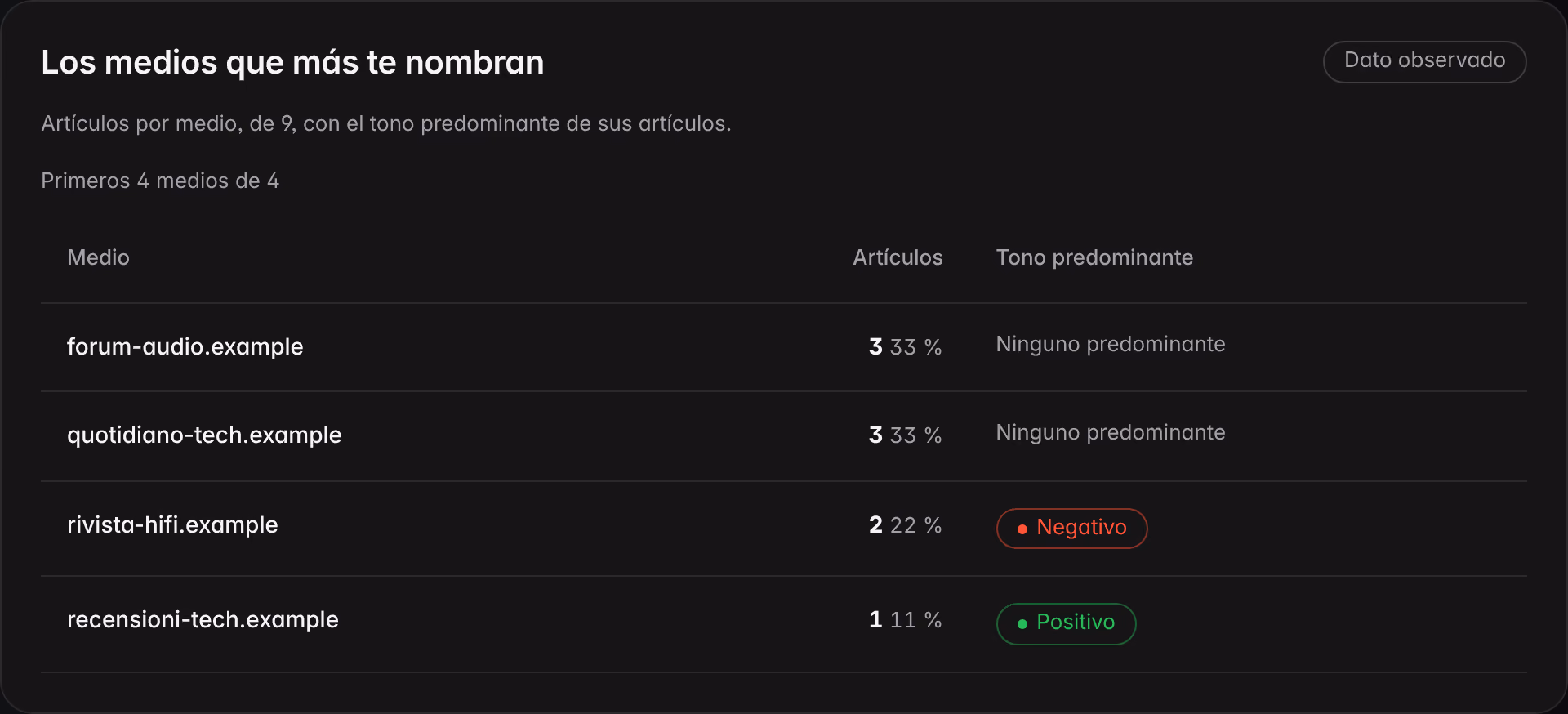Click the 22 % share for rivista-hifi
Screen dimensions: 1568x714
[x=915, y=524]
